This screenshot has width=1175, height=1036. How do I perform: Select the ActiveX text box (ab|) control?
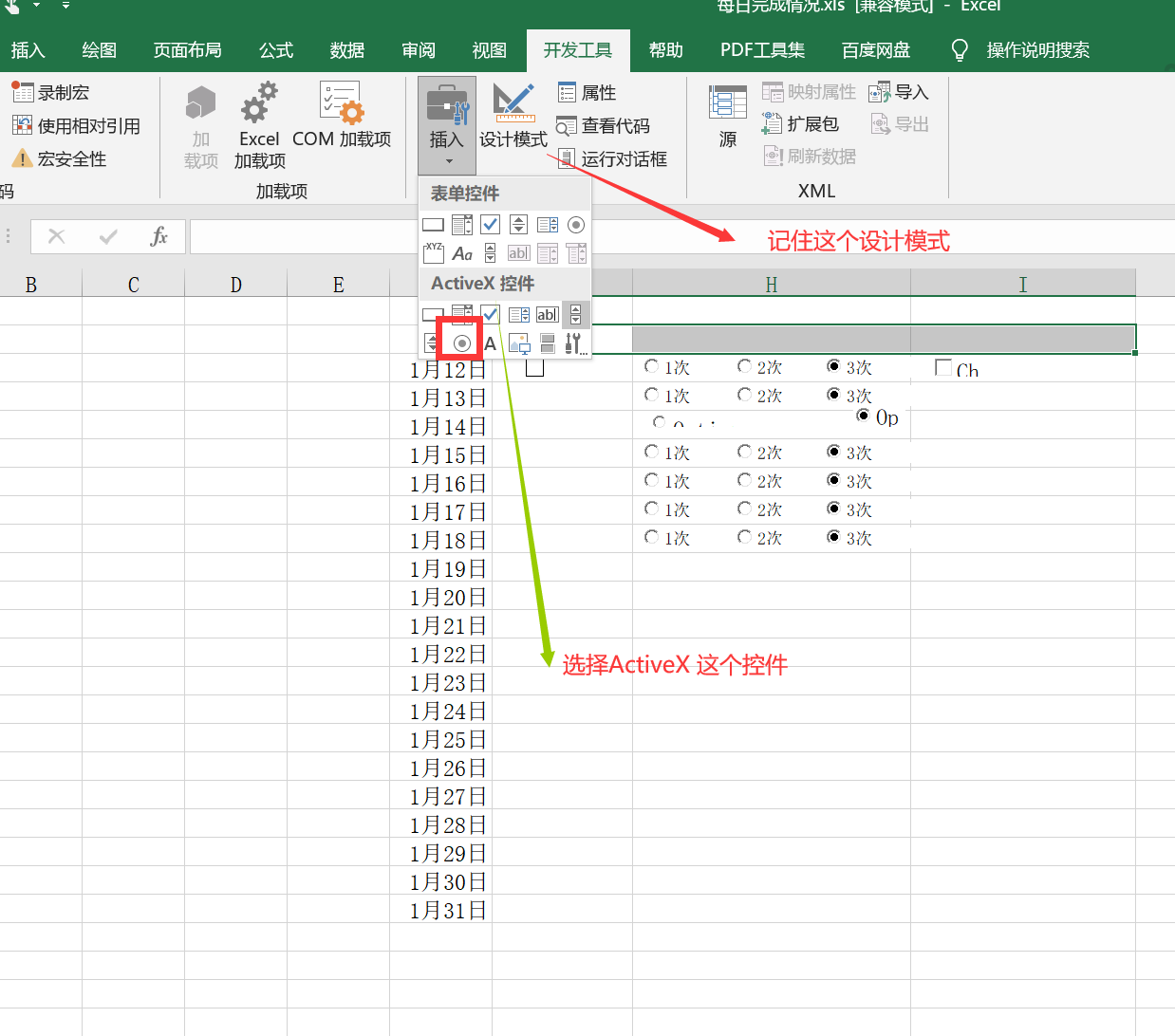(548, 314)
